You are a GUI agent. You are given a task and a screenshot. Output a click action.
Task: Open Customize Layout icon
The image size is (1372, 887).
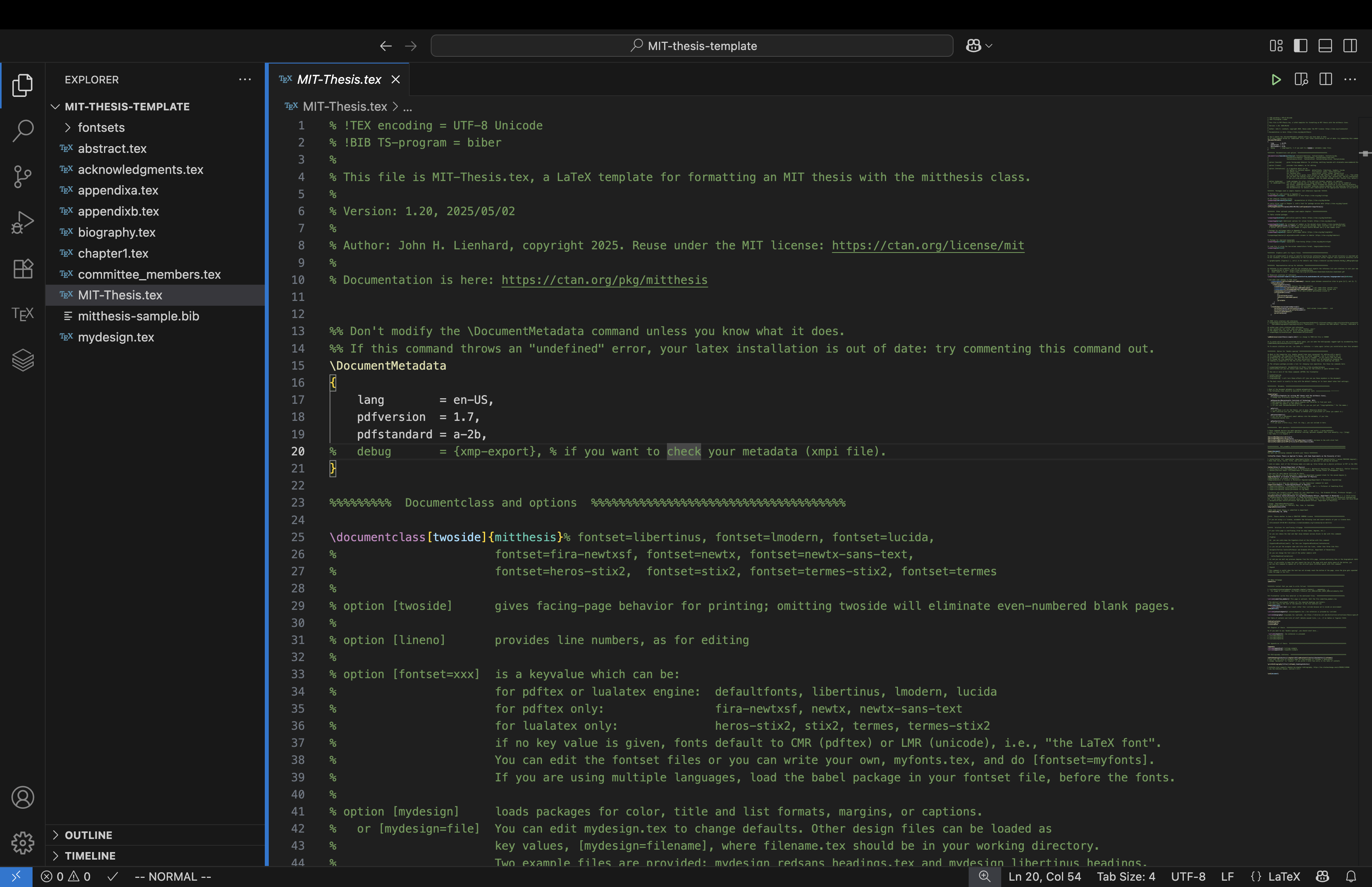tap(1276, 46)
